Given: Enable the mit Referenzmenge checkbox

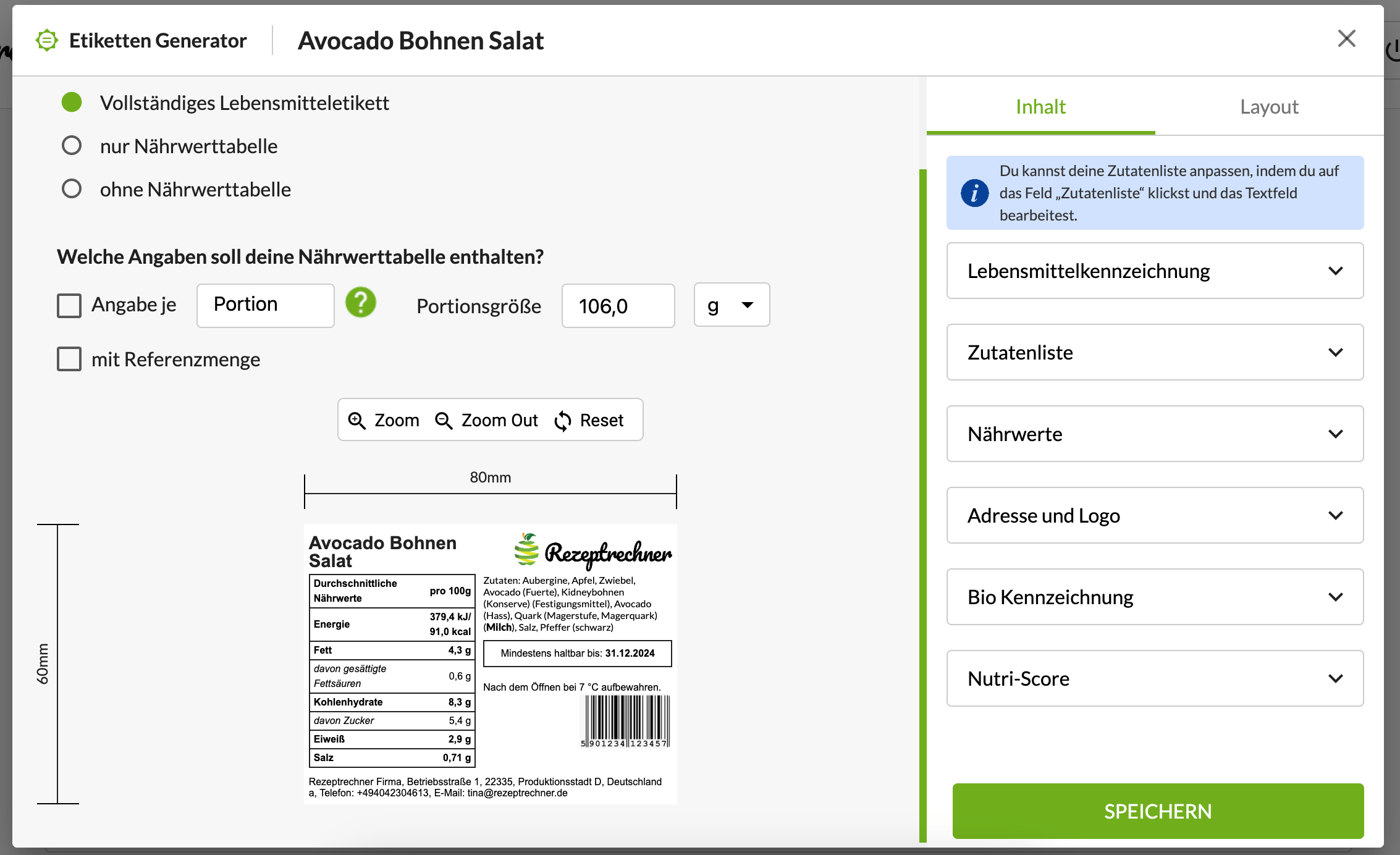Looking at the screenshot, I should (69, 358).
